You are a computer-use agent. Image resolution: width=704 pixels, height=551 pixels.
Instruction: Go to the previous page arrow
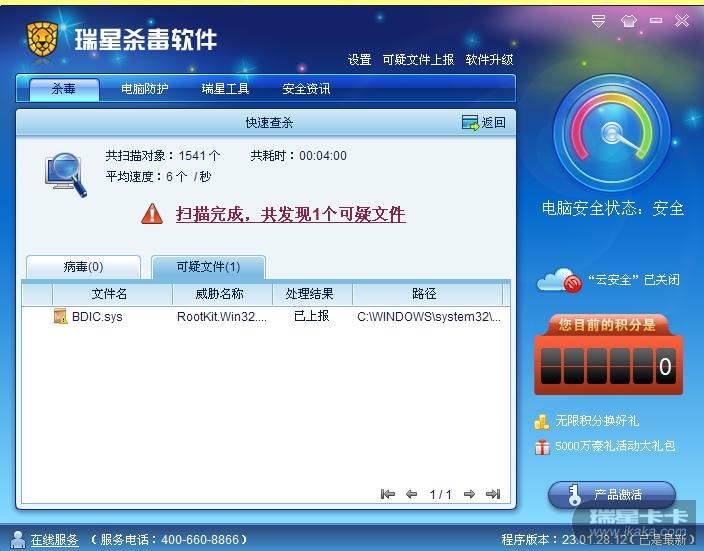[411, 494]
